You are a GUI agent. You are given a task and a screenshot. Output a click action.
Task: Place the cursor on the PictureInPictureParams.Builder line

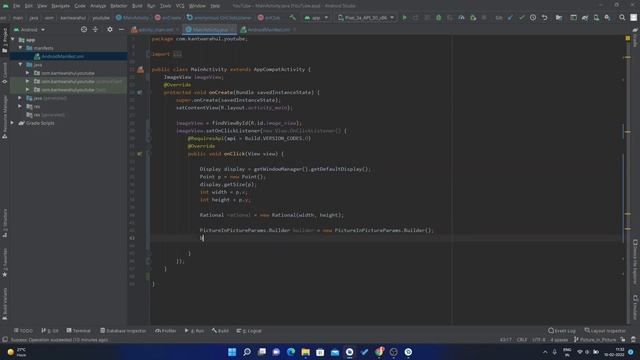pyautogui.click(x=316, y=230)
